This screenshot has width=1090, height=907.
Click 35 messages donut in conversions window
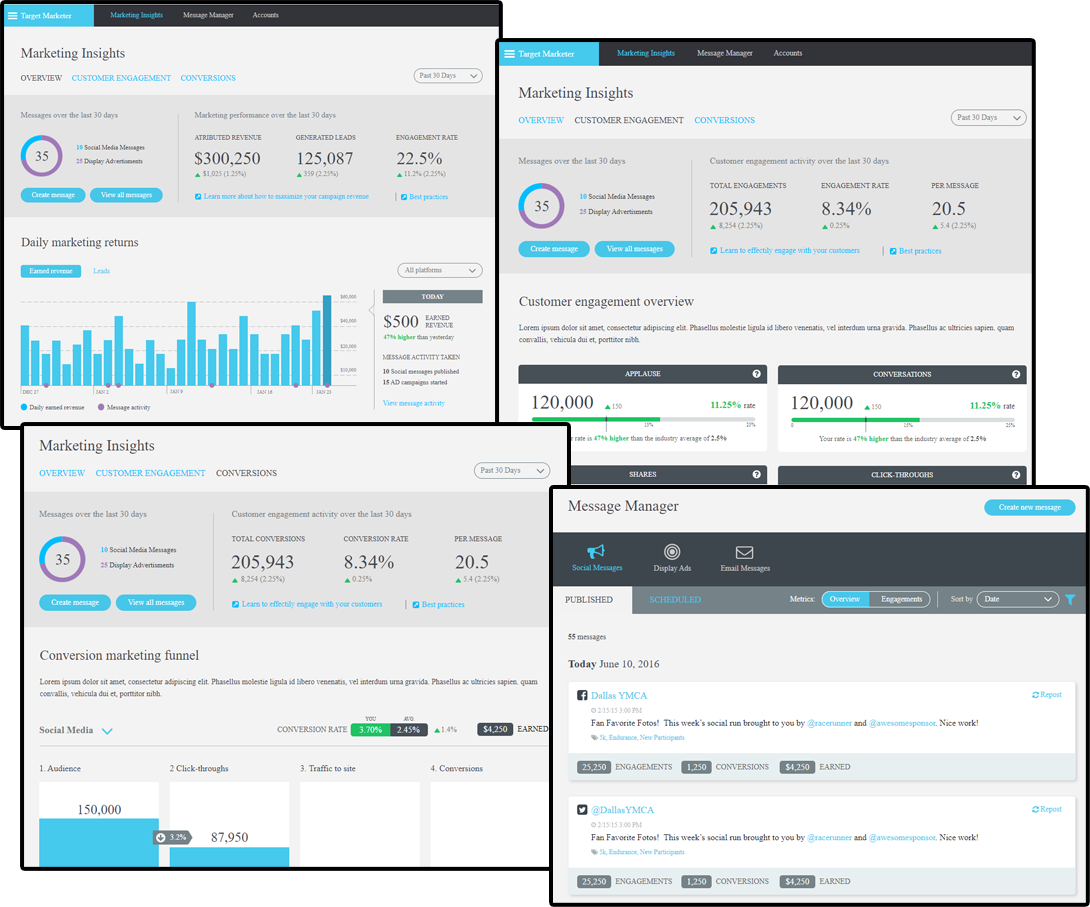pyautogui.click(x=63, y=559)
